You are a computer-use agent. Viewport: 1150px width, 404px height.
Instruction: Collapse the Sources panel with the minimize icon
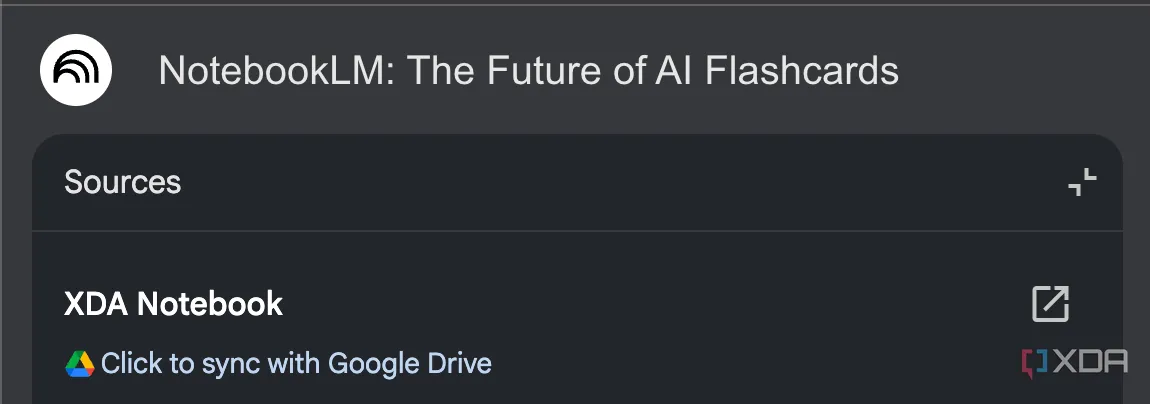tap(1082, 182)
